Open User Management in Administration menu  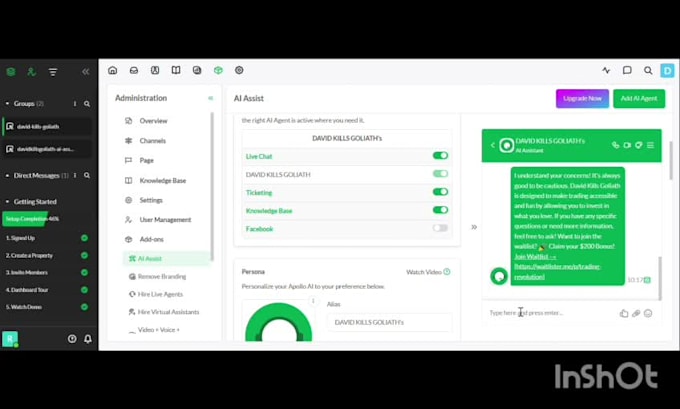click(165, 220)
